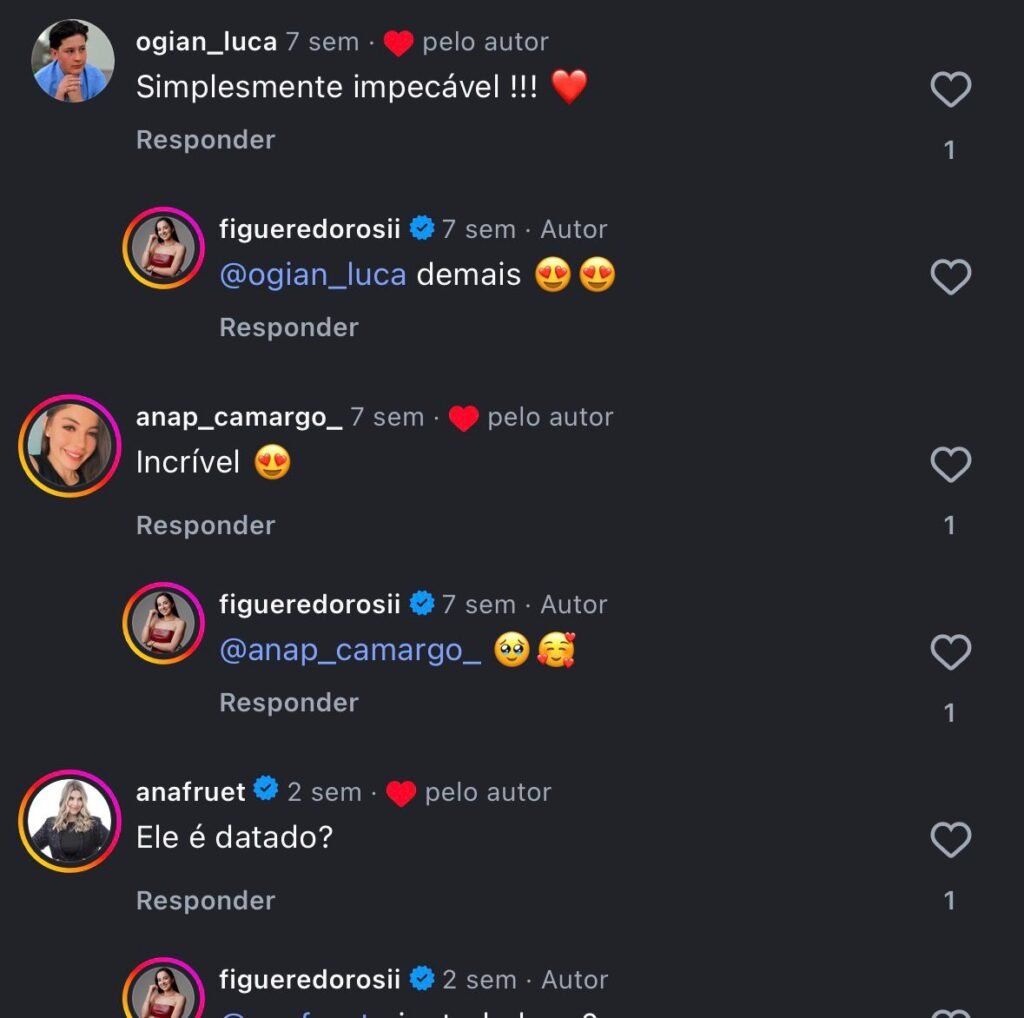Open the ogian_luca username link
This screenshot has width=1024, height=1018.
[206, 42]
